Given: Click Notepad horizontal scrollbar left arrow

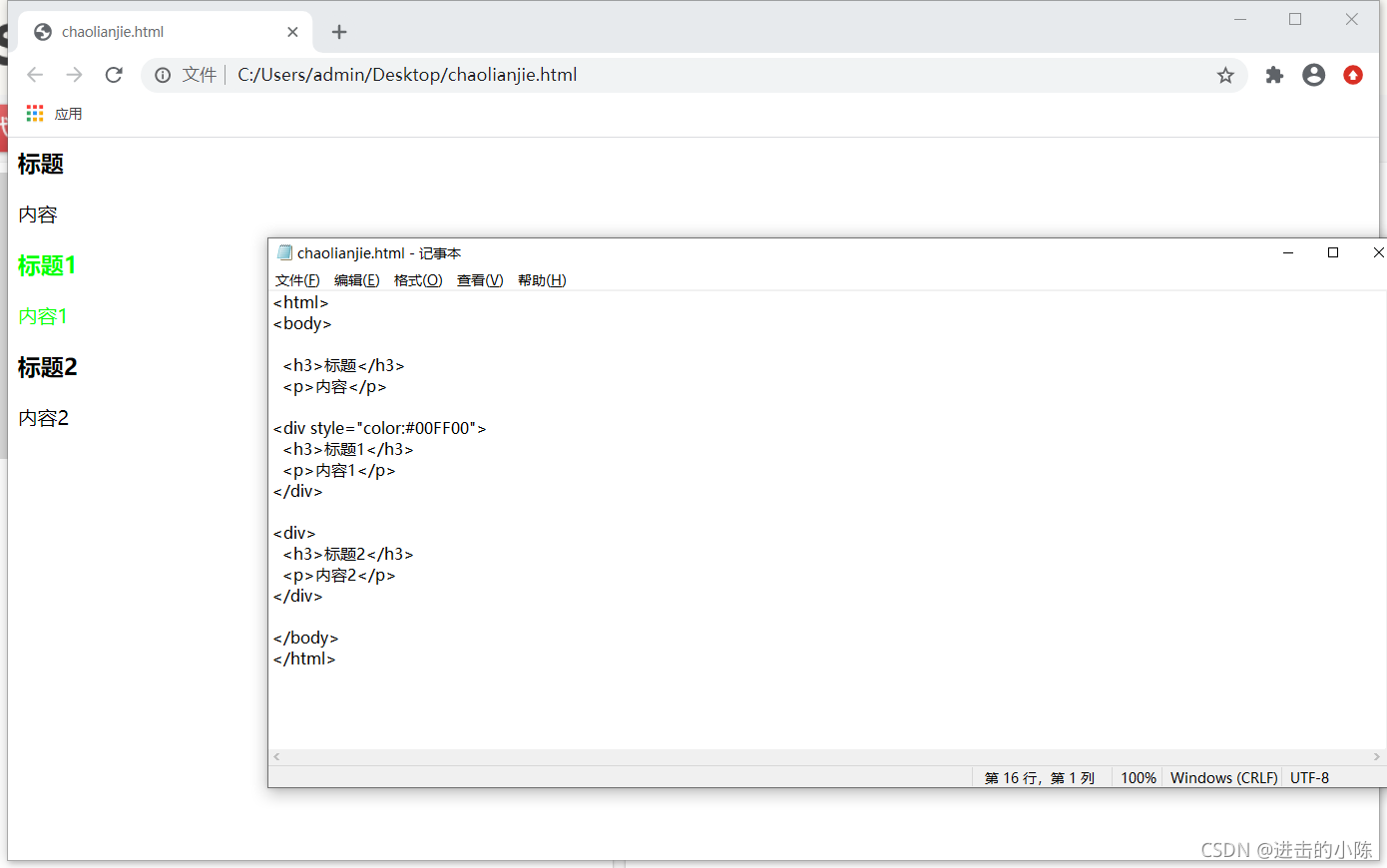Looking at the screenshot, I should [277, 757].
